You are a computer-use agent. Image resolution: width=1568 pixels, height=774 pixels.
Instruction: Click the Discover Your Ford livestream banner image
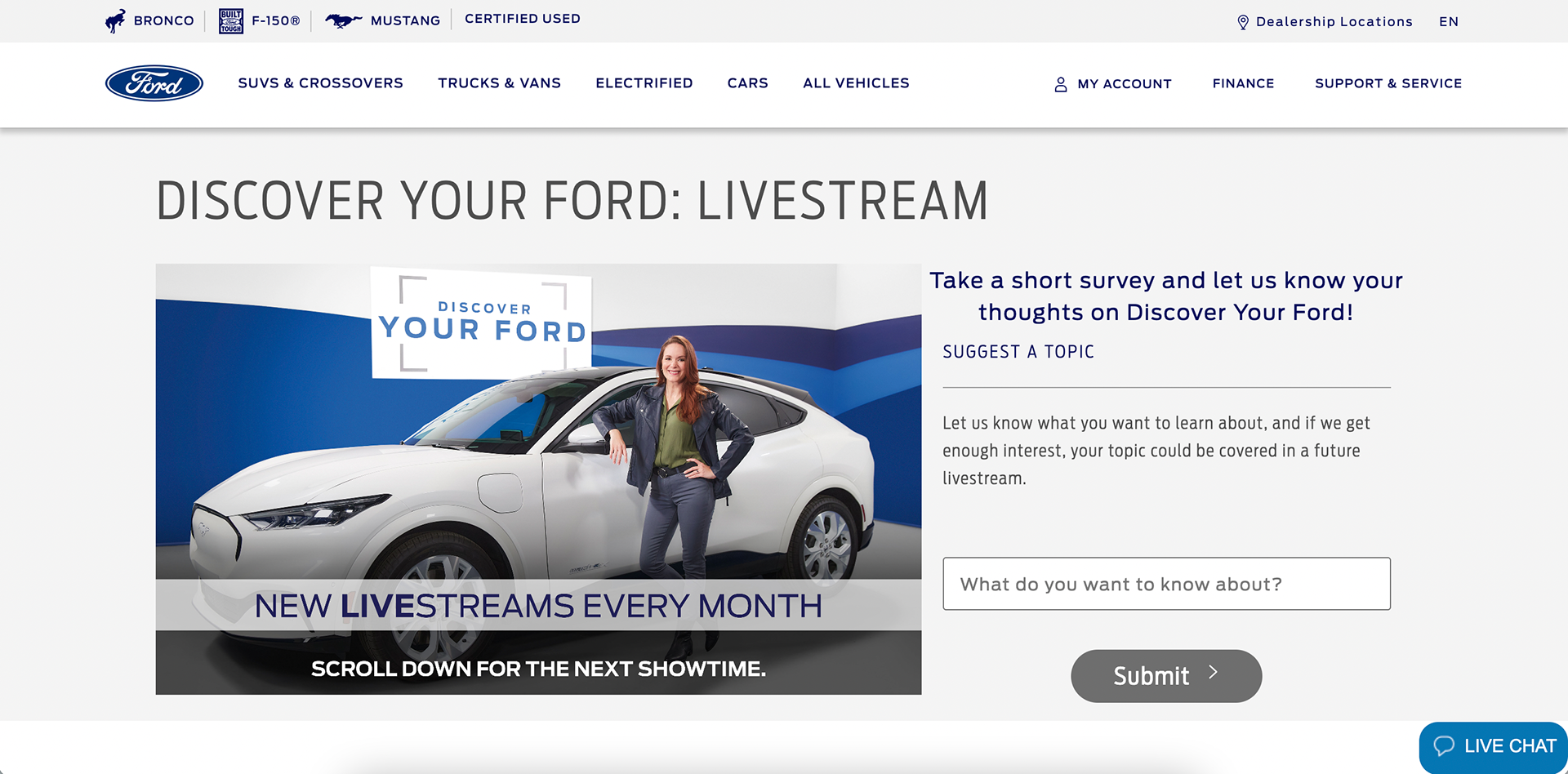(x=538, y=478)
